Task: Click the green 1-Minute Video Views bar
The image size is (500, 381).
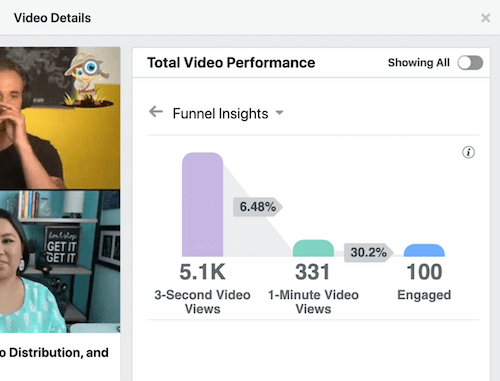Action: coord(313,248)
